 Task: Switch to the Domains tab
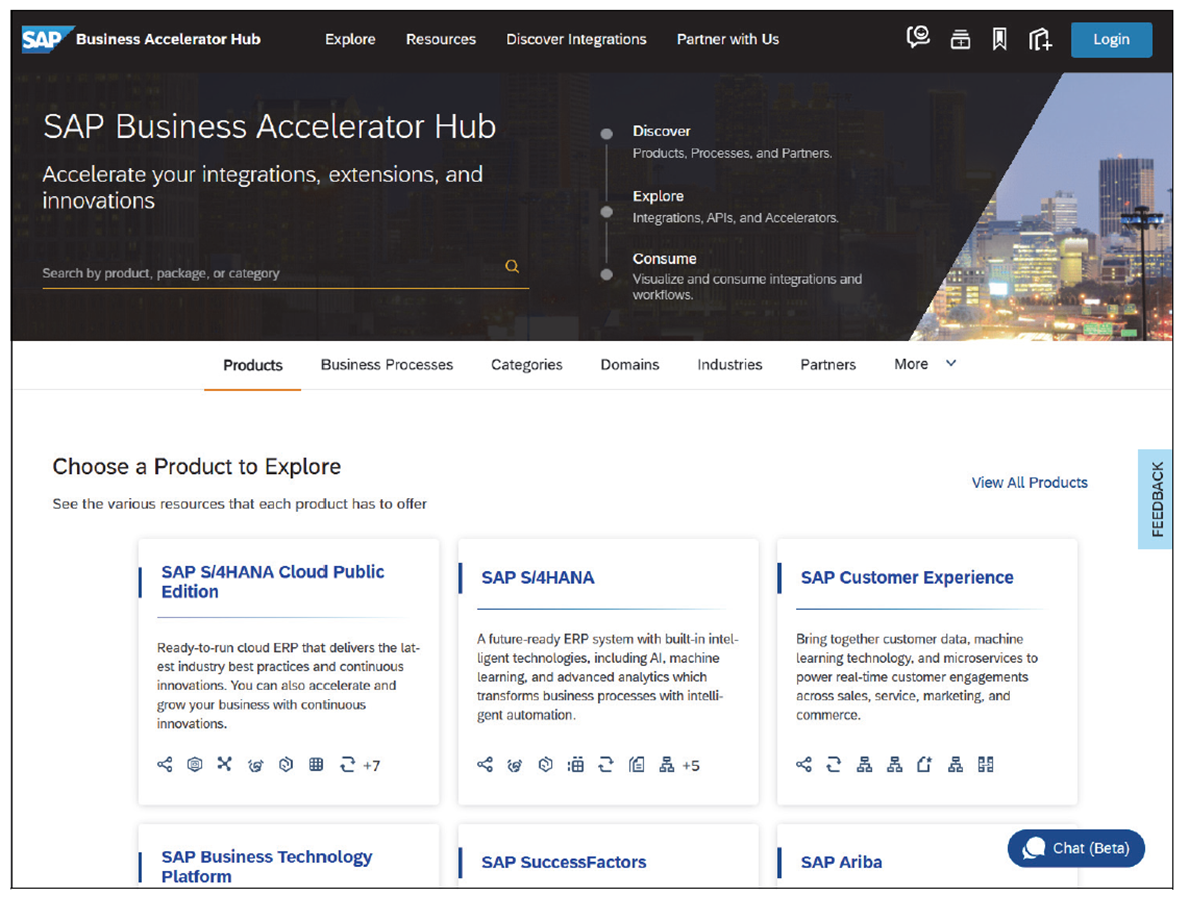pos(629,365)
